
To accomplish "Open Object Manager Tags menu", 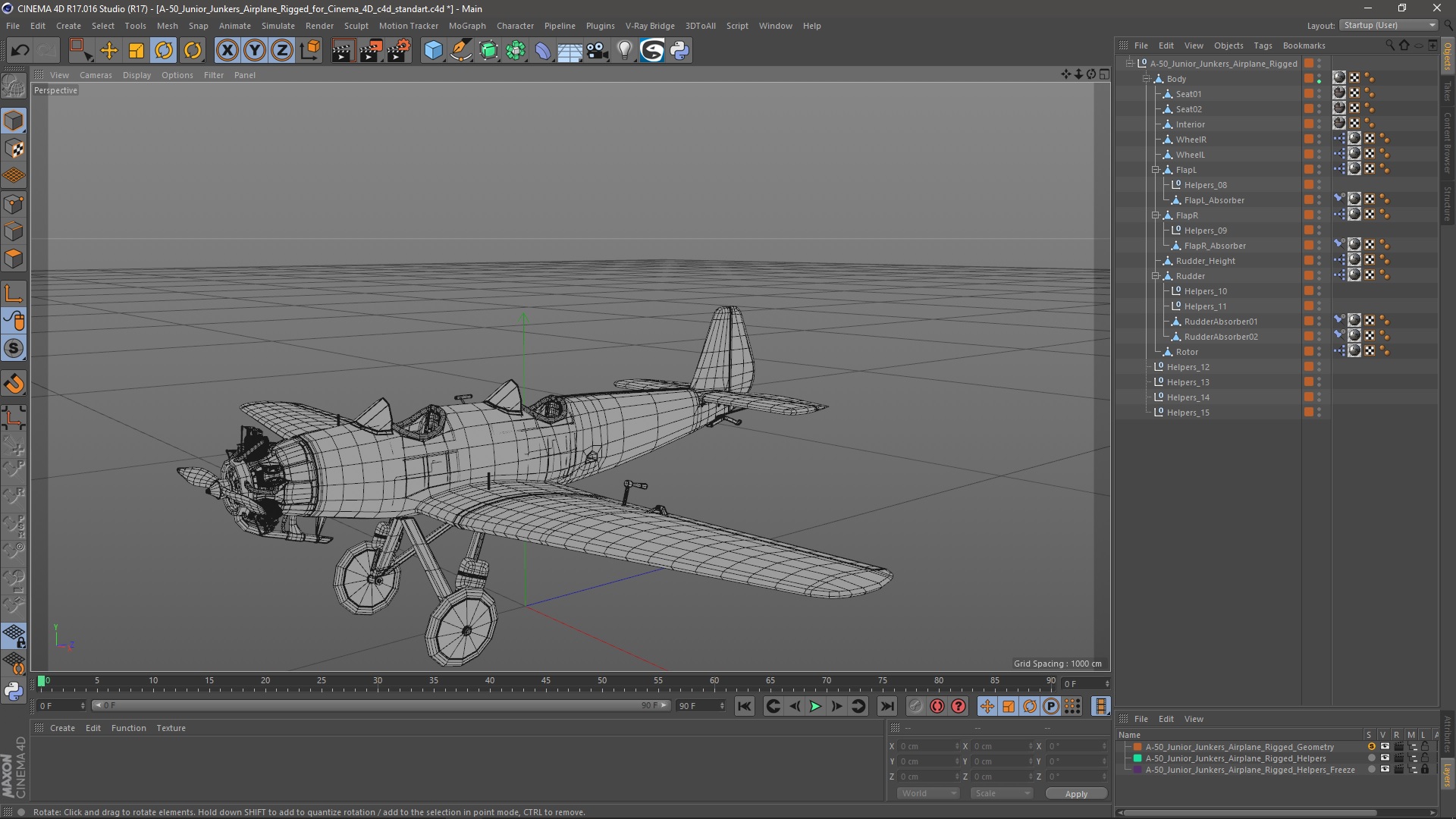I will (x=1263, y=45).
